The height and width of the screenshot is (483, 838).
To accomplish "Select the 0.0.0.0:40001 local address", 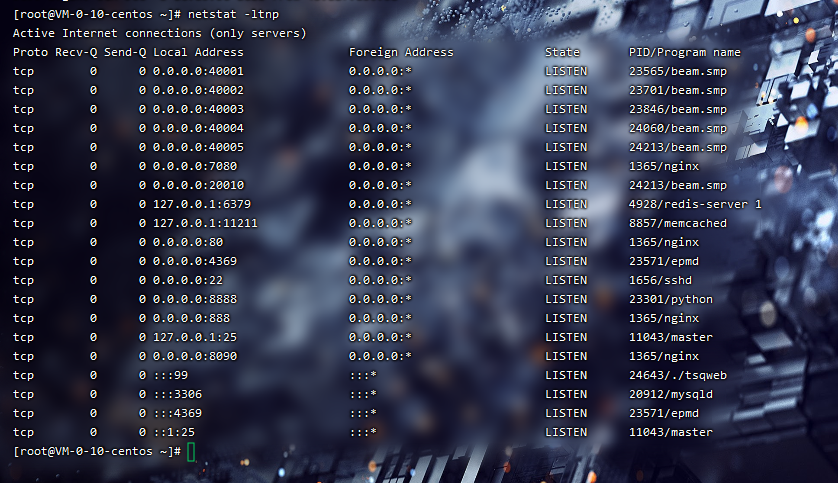I will (x=198, y=71).
